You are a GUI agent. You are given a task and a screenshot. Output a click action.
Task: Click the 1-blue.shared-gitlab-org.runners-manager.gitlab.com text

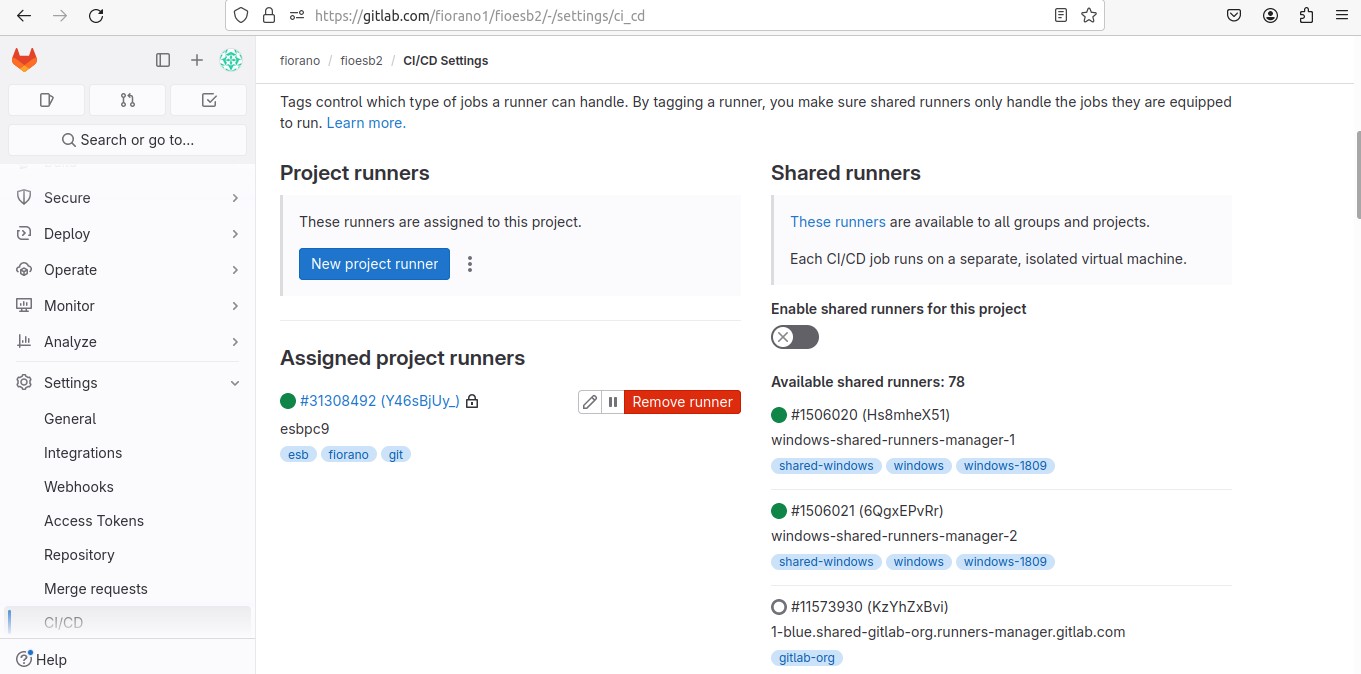point(948,632)
